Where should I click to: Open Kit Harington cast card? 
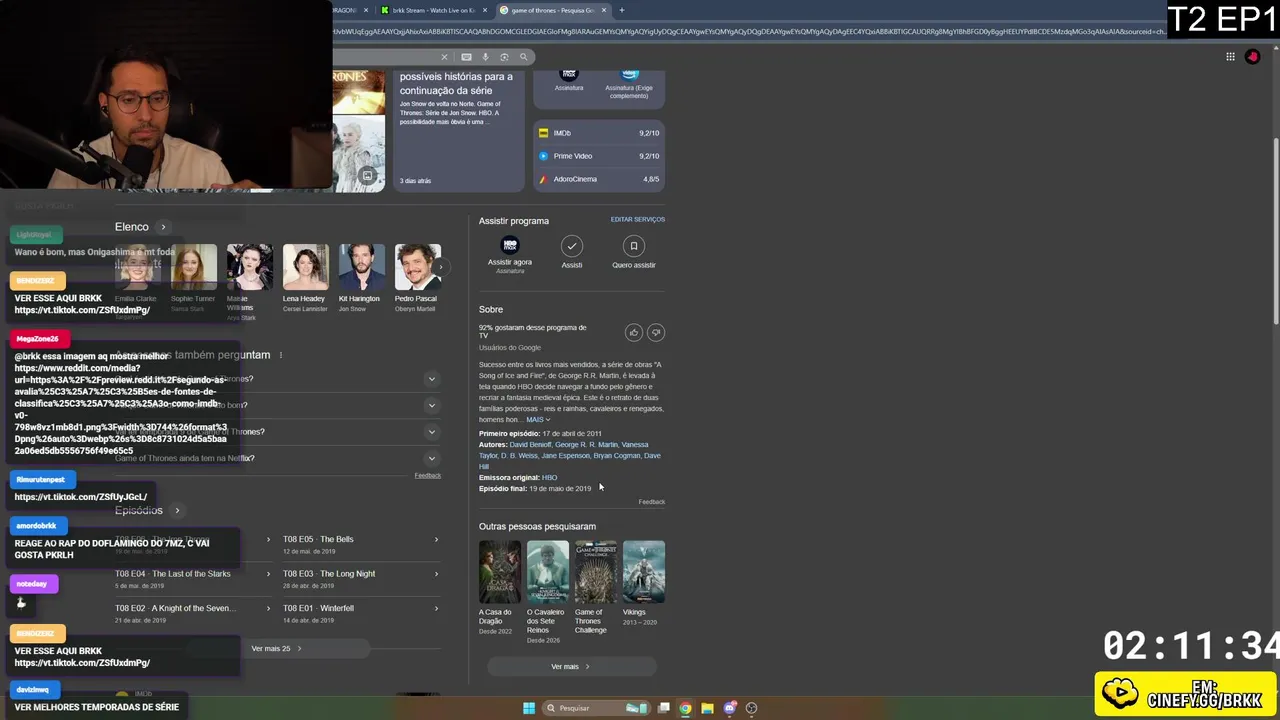click(360, 278)
